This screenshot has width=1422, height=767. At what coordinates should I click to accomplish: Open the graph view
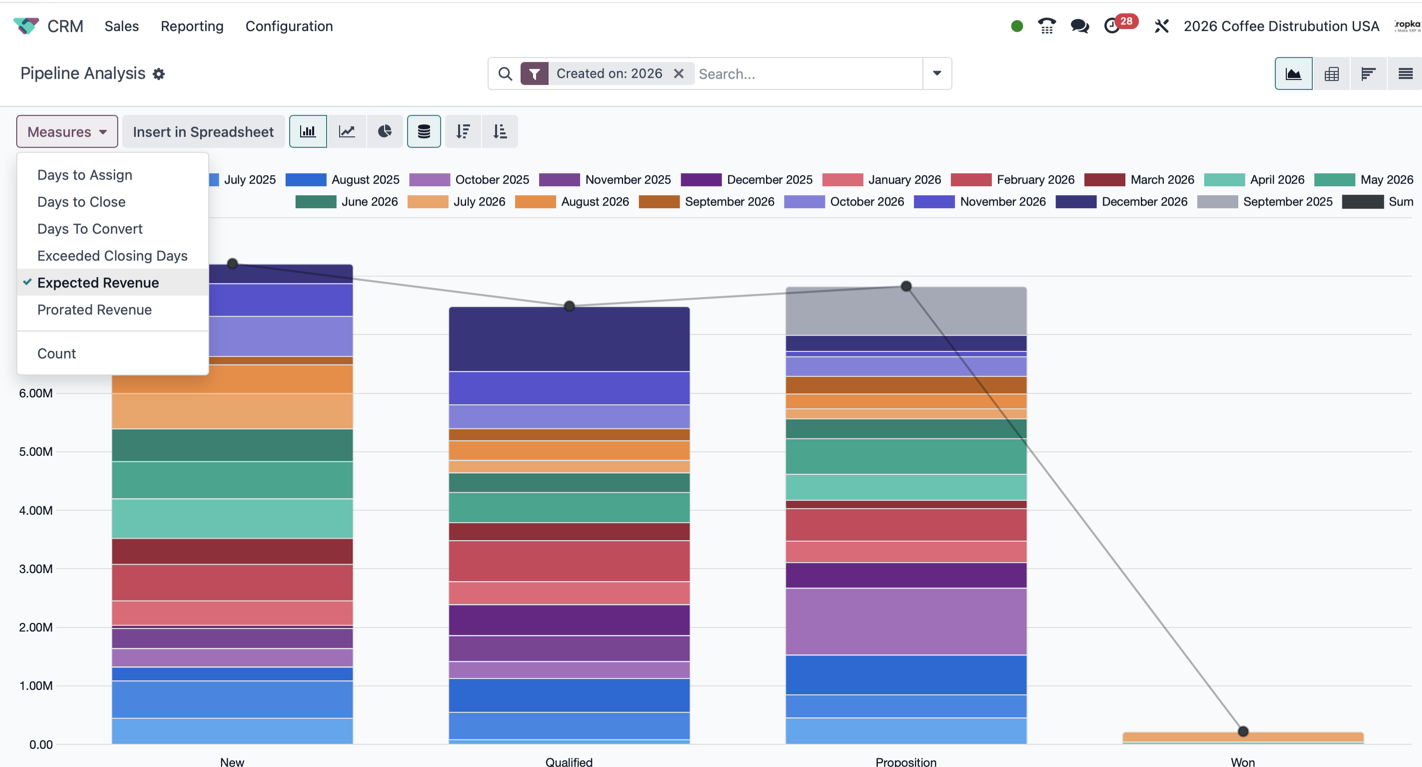[x=1293, y=73]
